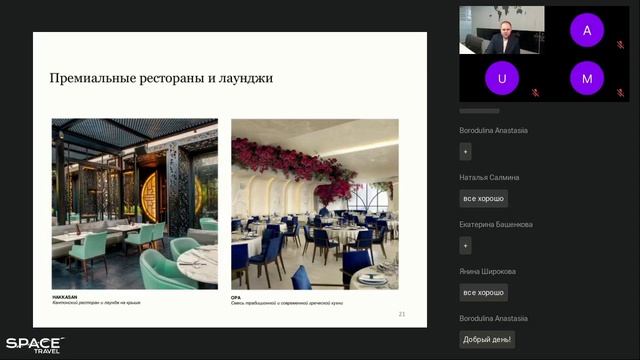Select Екатерина Башенкова chat name
The height and width of the screenshot is (360, 640).
click(x=496, y=224)
